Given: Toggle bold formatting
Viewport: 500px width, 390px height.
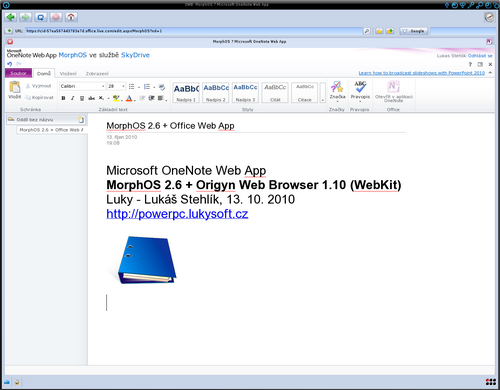Looking at the screenshot, I should pos(63,98).
